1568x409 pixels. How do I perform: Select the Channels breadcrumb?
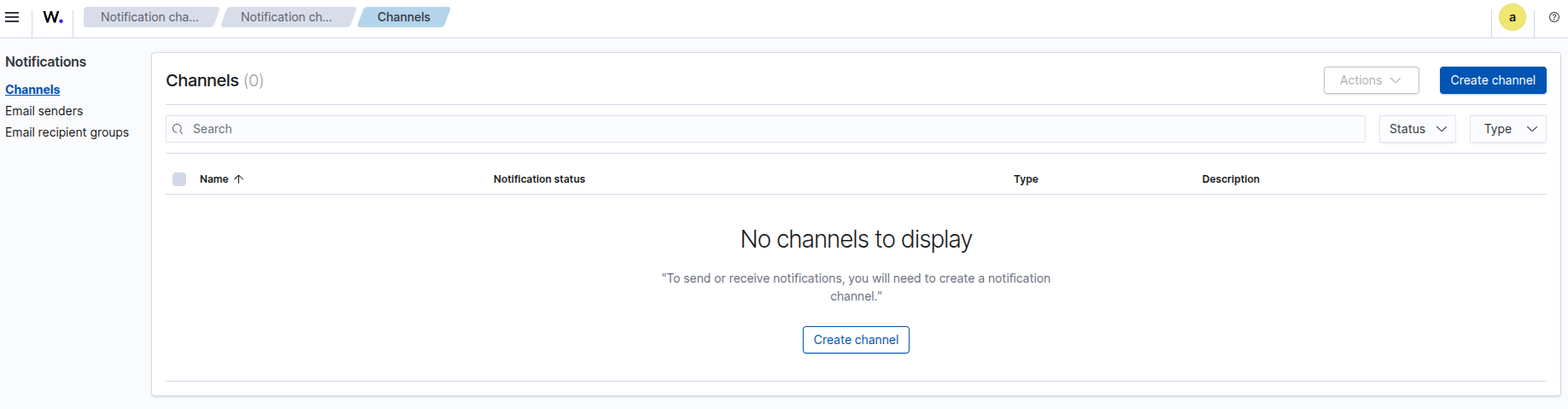coord(404,17)
